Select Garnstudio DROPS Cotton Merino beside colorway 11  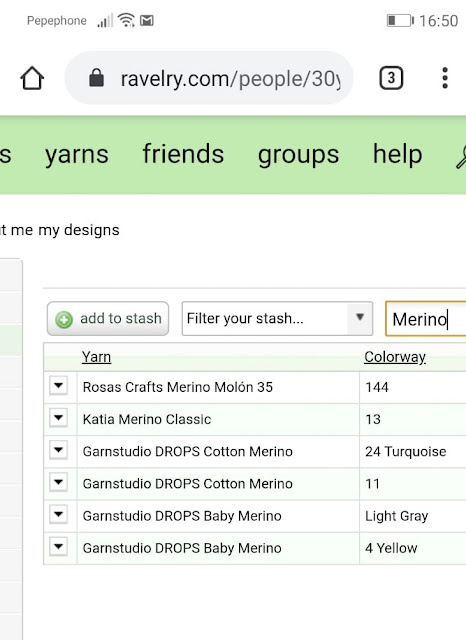coord(188,484)
